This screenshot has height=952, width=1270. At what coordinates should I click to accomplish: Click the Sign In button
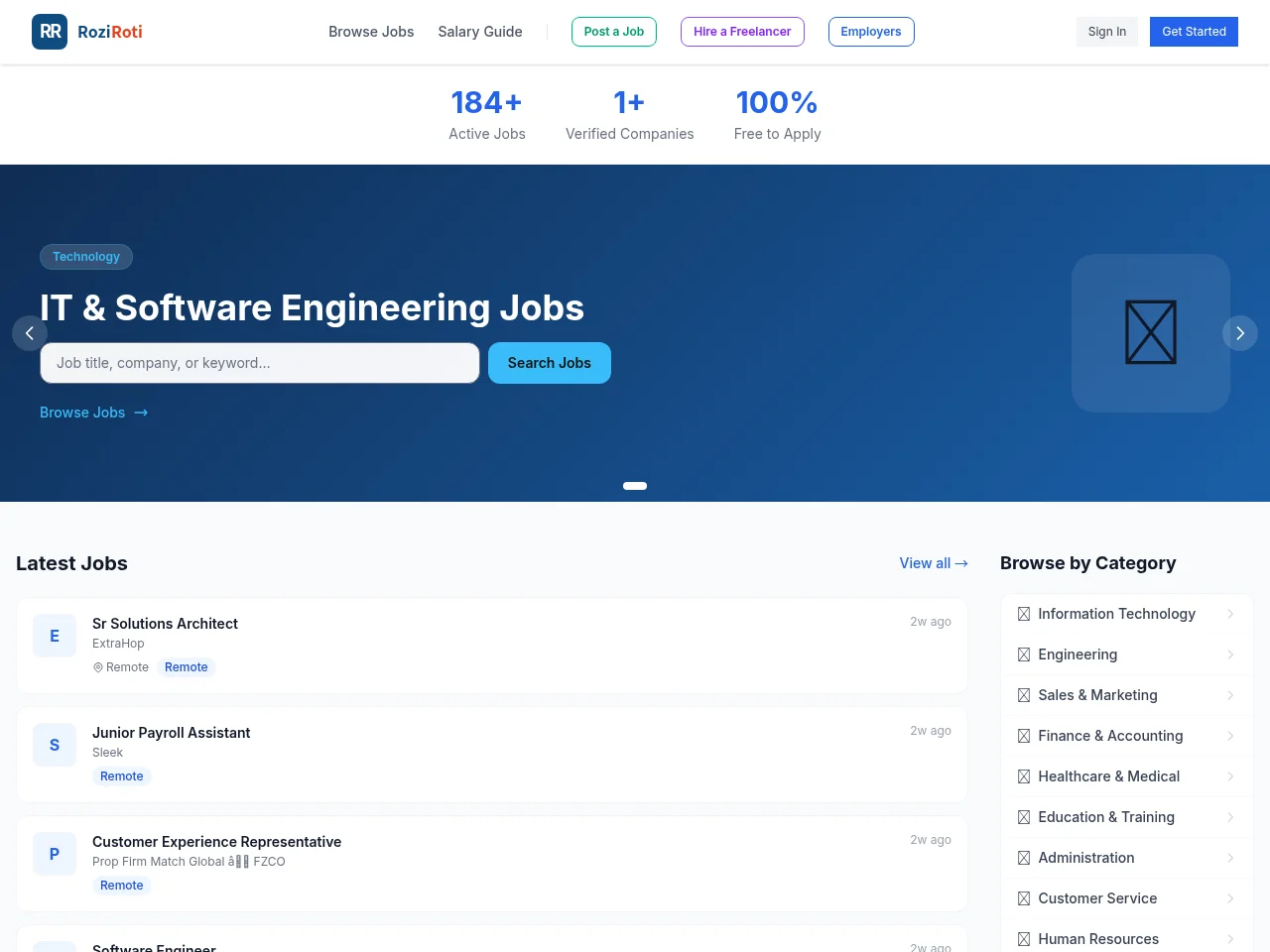click(x=1107, y=32)
